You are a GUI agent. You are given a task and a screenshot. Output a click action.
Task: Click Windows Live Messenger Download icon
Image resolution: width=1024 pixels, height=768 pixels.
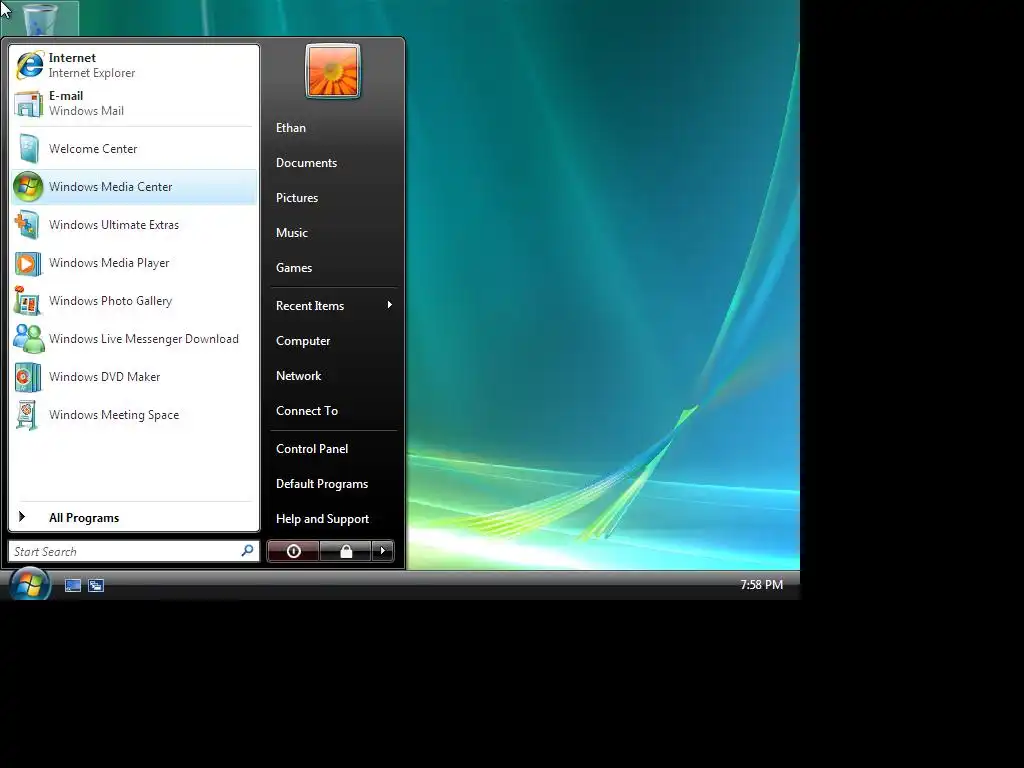click(x=29, y=339)
